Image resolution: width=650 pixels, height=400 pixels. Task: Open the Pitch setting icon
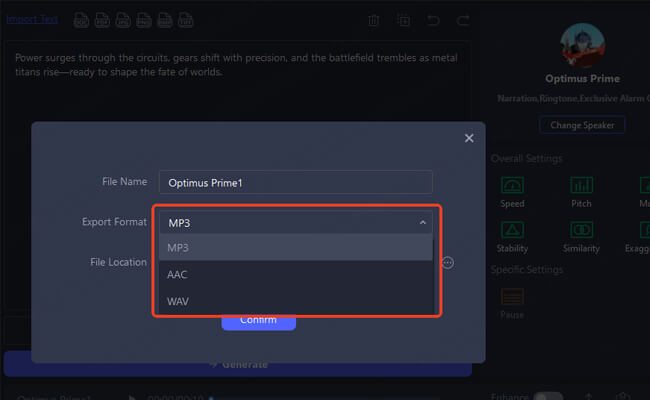(x=581, y=186)
